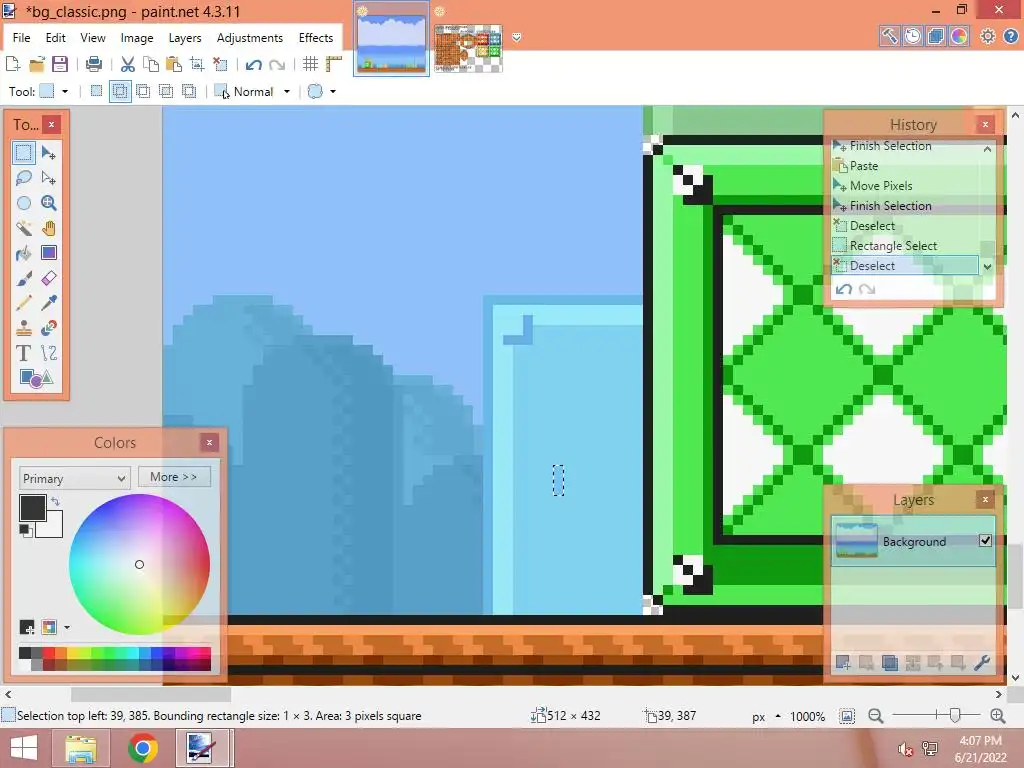Open the Adjustments menu
The height and width of the screenshot is (768, 1024).
249,38
